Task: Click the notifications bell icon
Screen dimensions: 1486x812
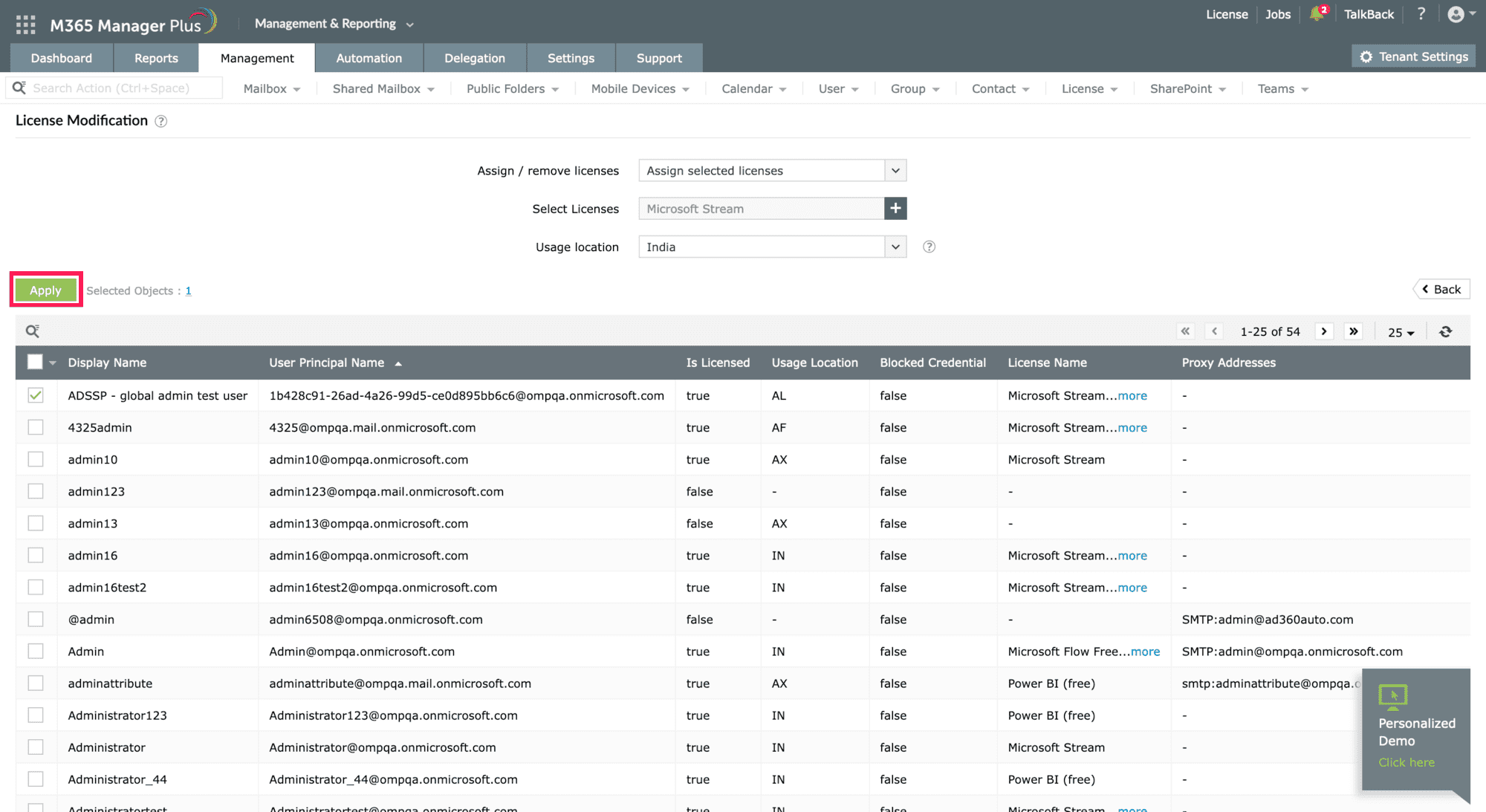Action: click(1317, 14)
